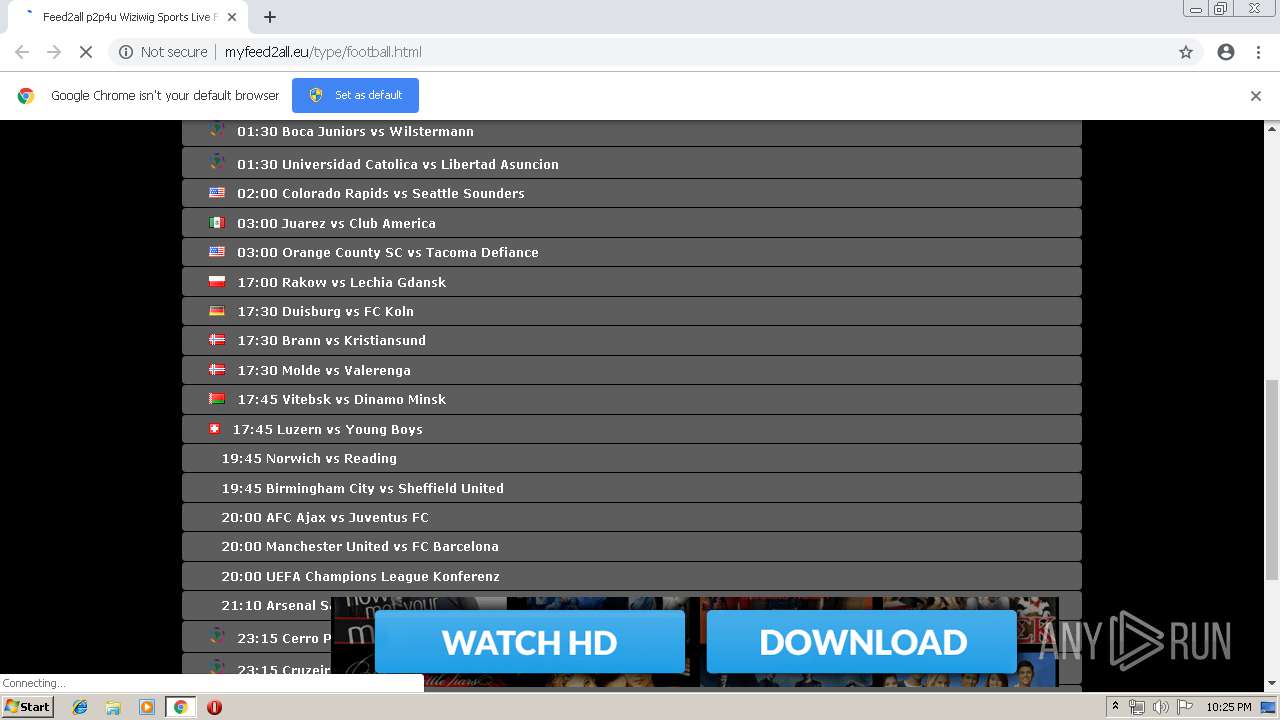The width and height of the screenshot is (1280, 720).
Task: Open the network tray icon
Action: (1137, 707)
